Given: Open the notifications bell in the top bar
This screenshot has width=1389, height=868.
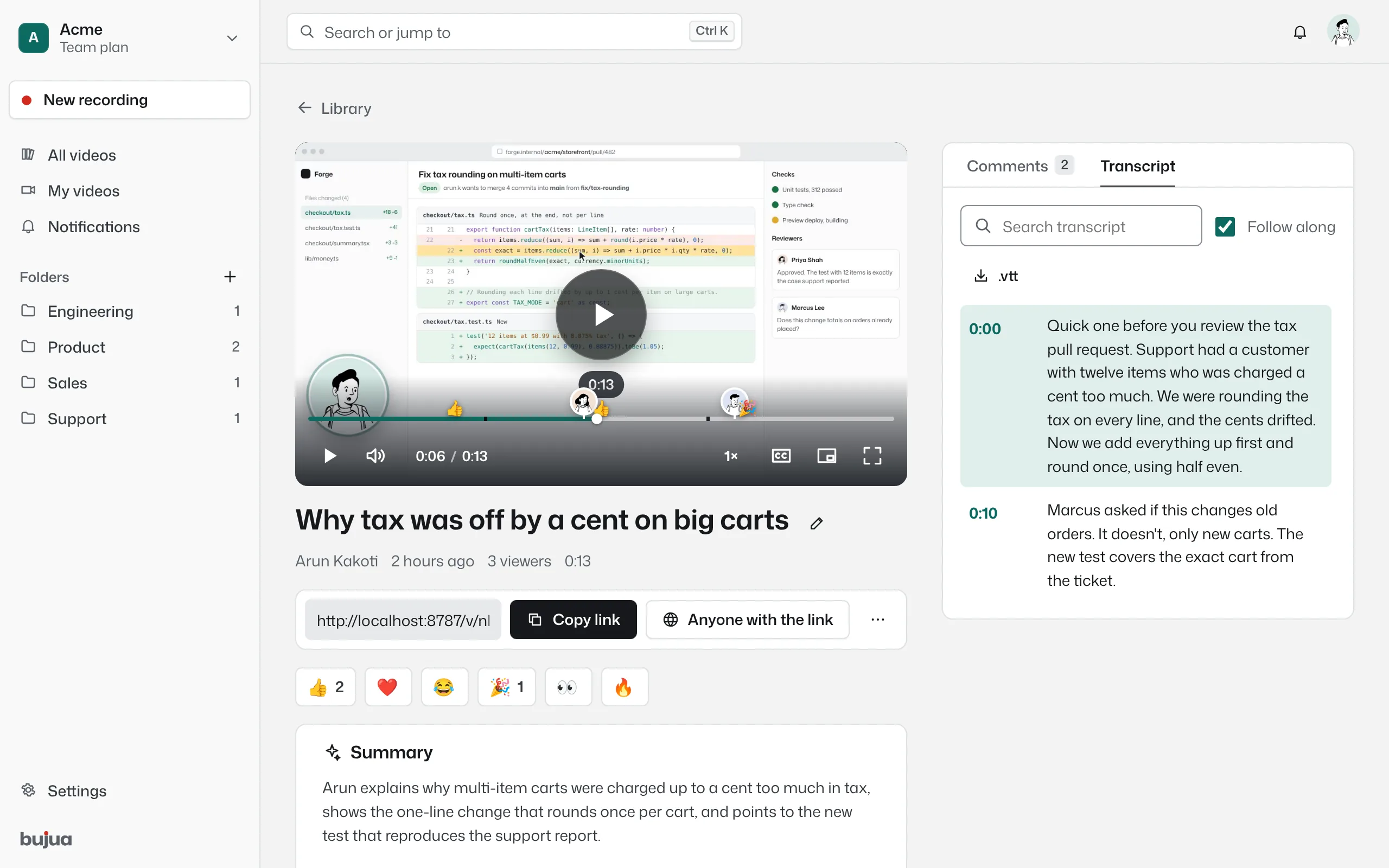Looking at the screenshot, I should pos(1299,32).
